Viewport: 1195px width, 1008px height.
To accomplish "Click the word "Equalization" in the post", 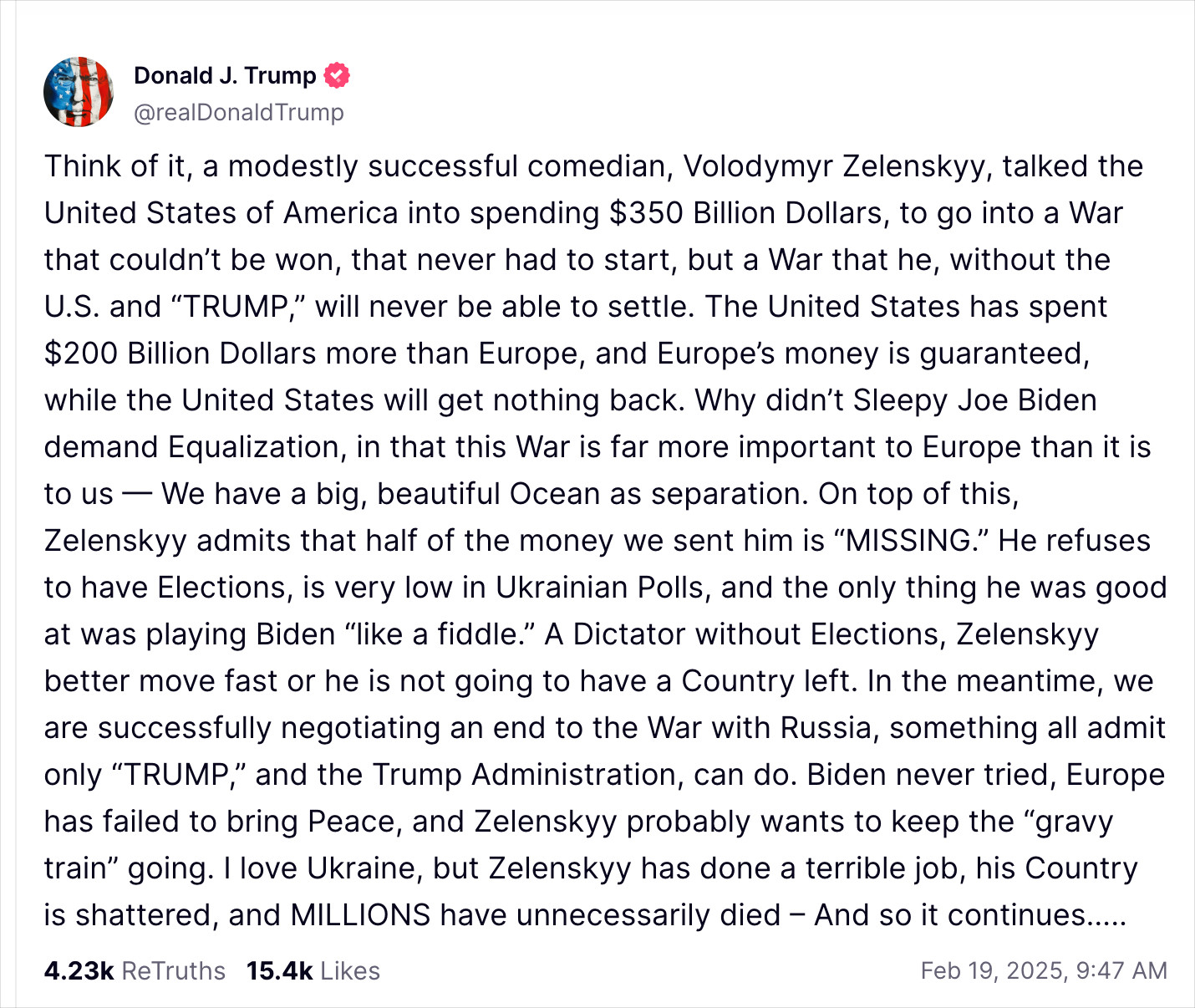I will 257,447.
